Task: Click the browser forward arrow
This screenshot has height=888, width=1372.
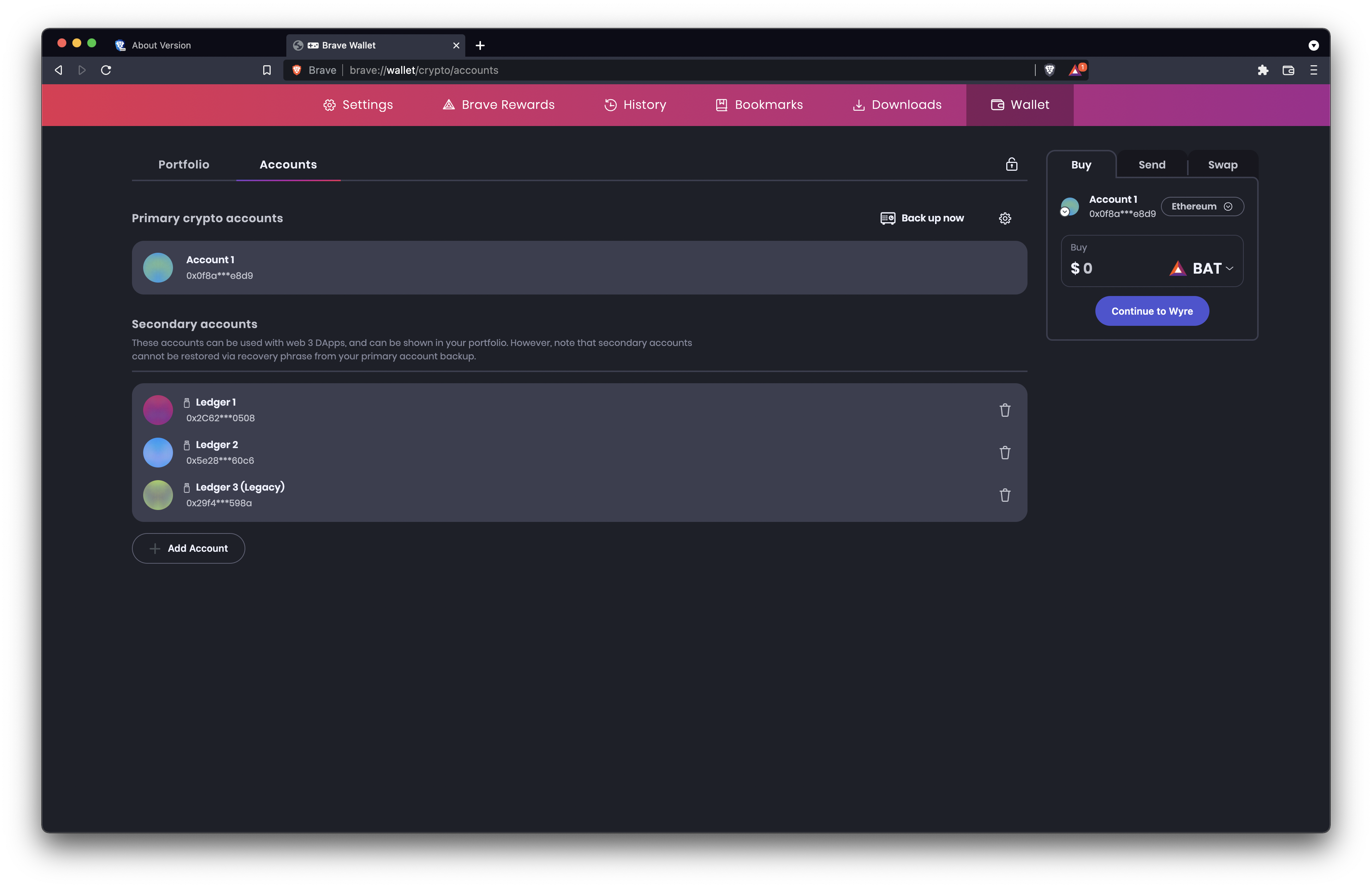Action: click(x=82, y=70)
